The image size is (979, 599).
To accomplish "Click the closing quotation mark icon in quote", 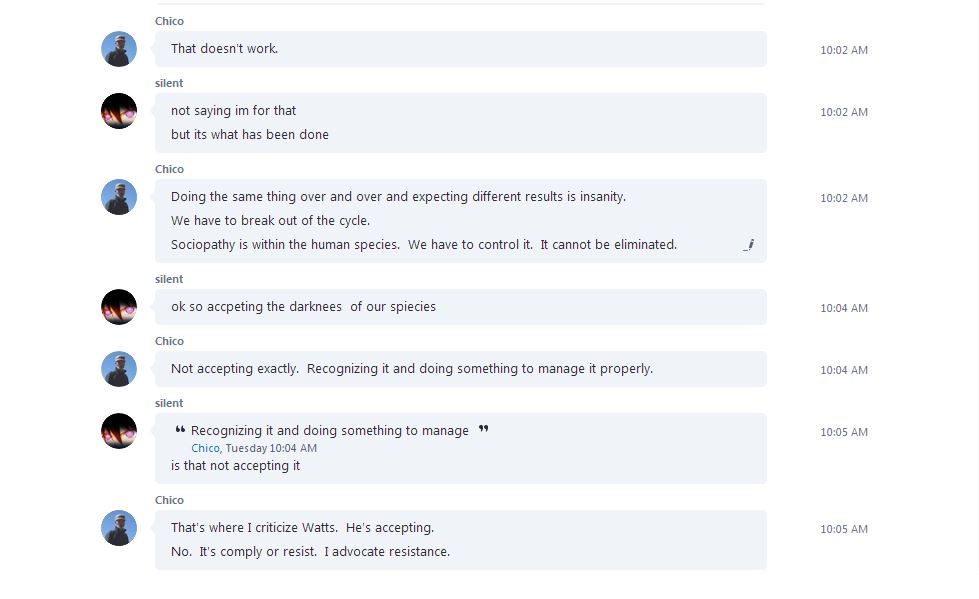I will pos(483,429).
